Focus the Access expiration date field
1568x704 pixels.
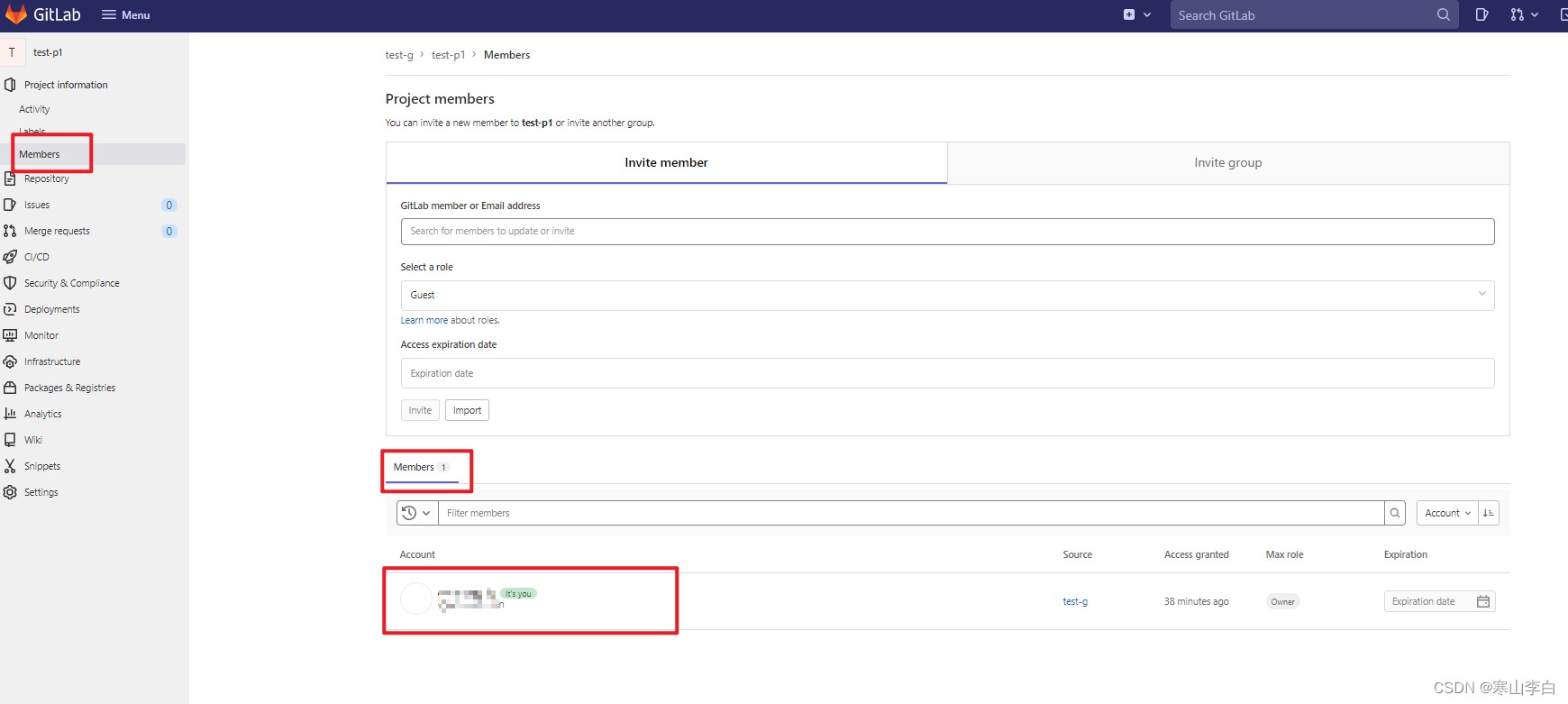pos(947,373)
